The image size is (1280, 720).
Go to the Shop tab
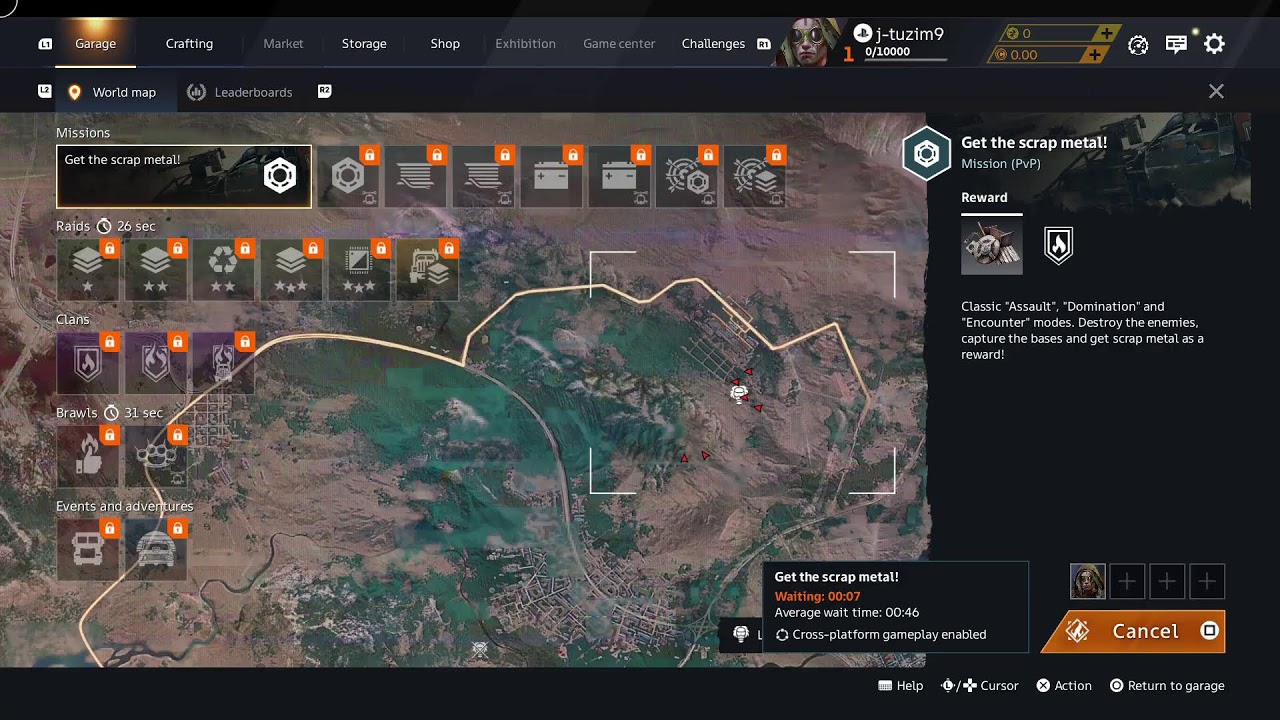point(445,44)
